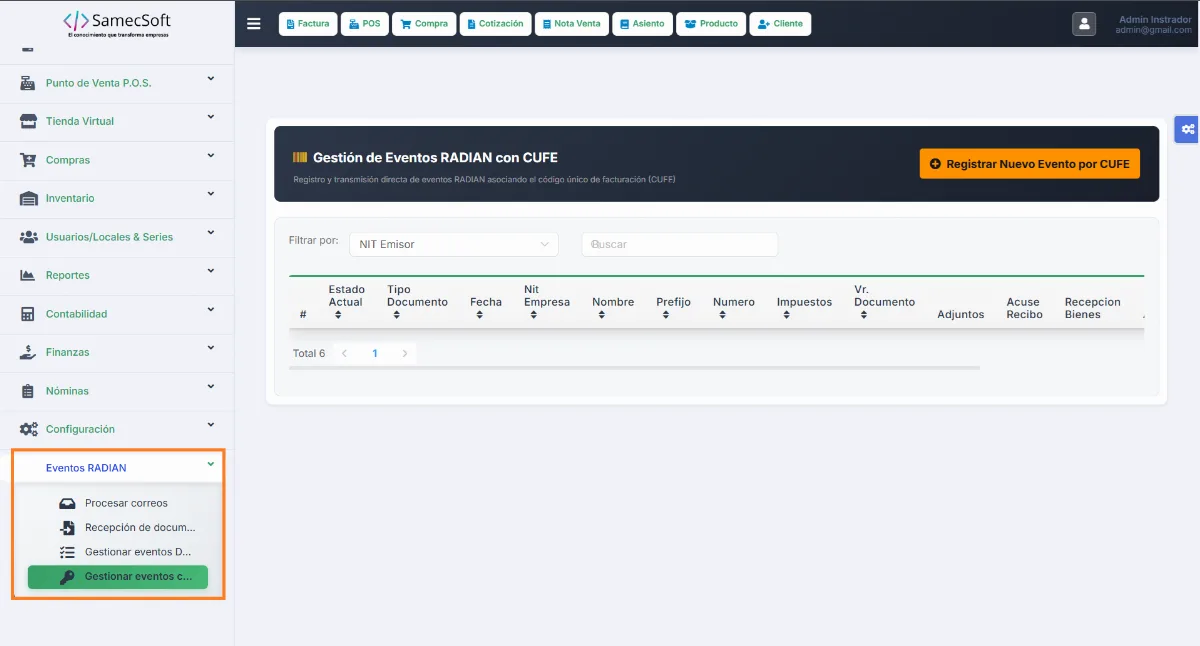Sort table by the Estado Actual arrows
Image resolution: width=1200 pixels, height=646 pixels.
point(338,315)
